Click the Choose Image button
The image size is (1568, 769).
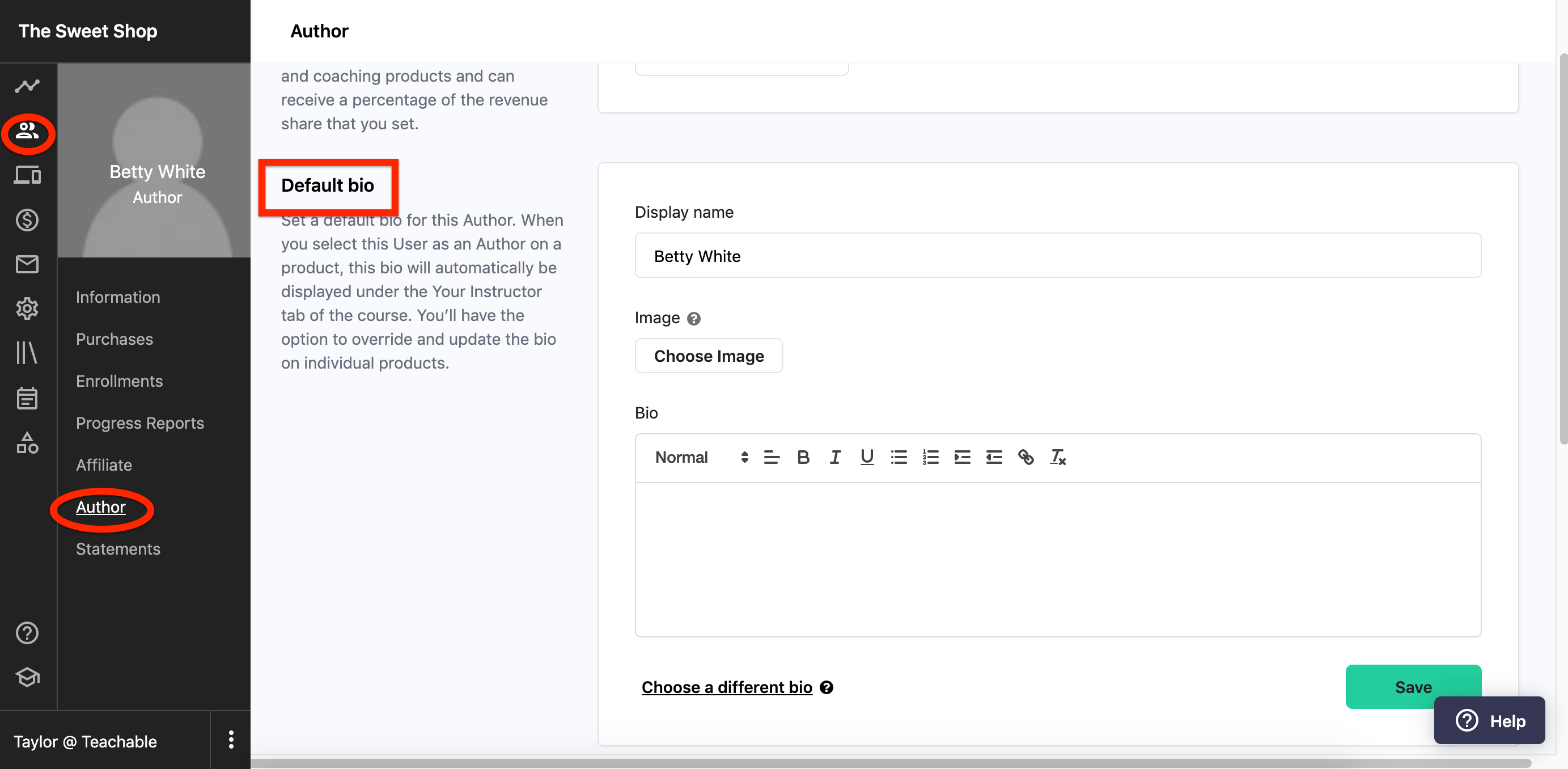tap(709, 356)
